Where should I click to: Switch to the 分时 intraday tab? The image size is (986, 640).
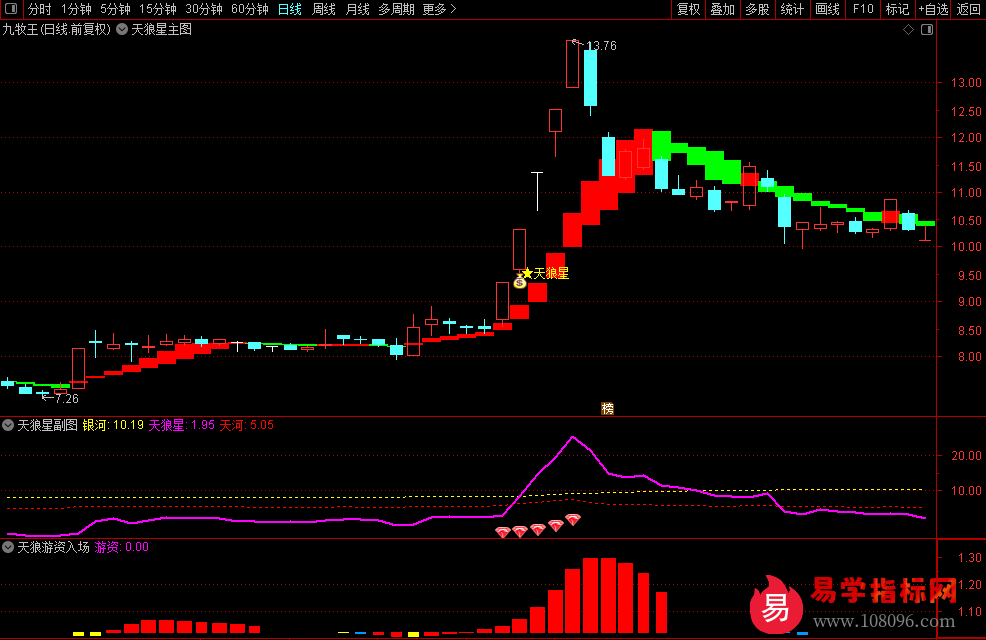tap(39, 9)
